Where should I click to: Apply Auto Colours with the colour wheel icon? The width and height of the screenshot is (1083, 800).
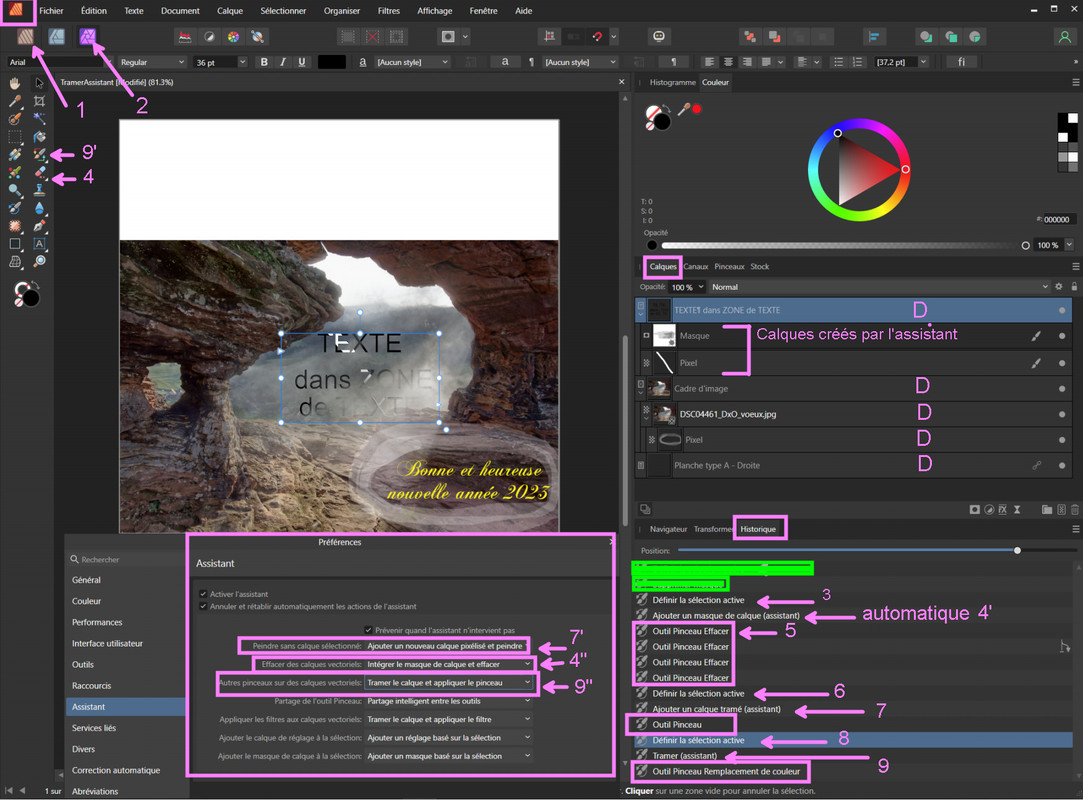(233, 37)
